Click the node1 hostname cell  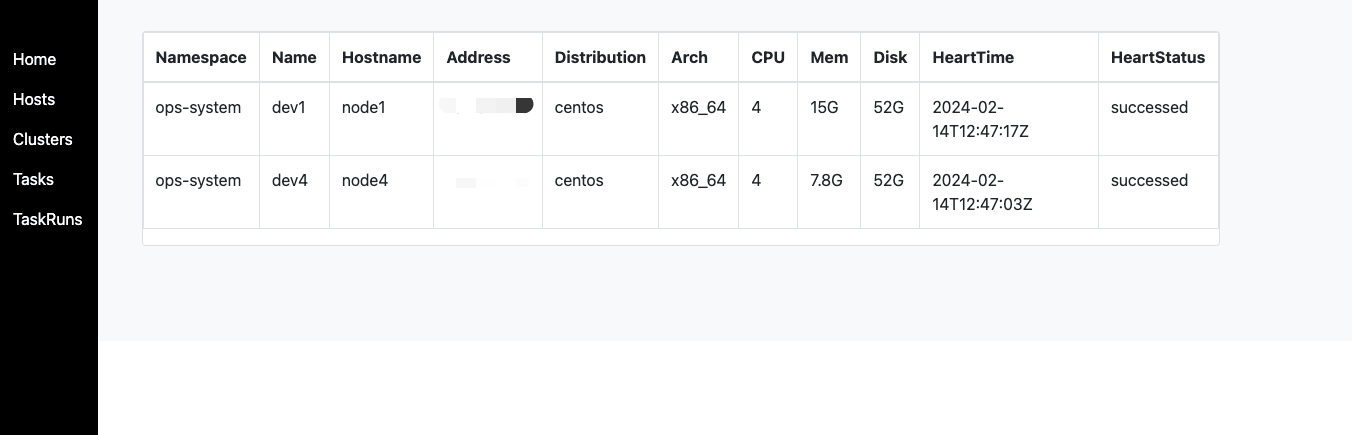(364, 107)
